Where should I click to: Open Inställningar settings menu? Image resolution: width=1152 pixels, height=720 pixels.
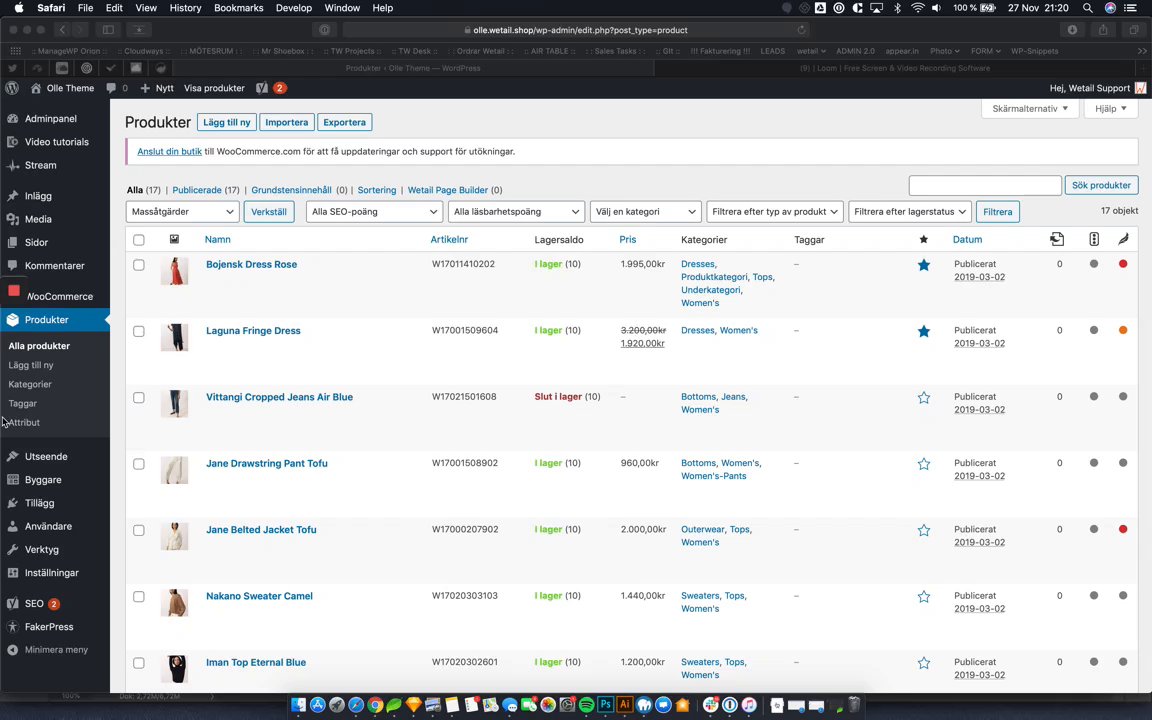coord(51,573)
